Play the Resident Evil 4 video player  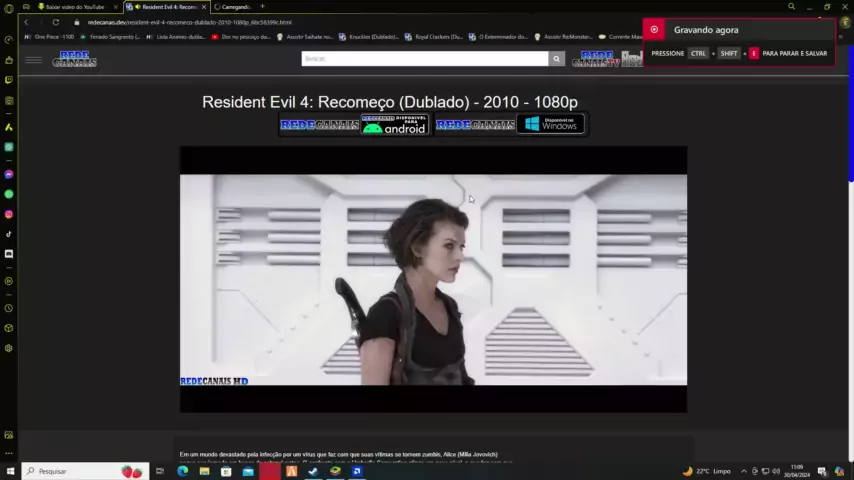point(433,279)
